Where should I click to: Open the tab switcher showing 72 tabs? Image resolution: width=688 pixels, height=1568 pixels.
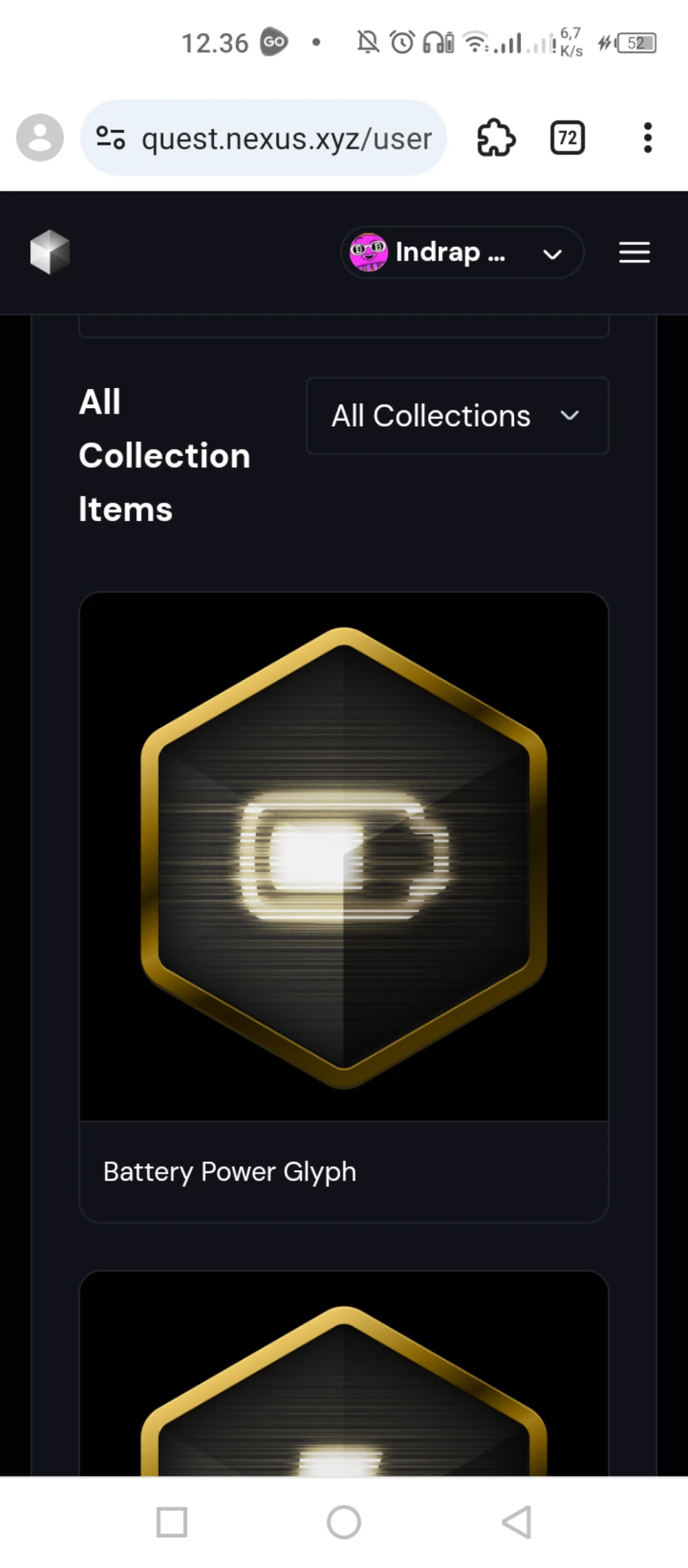click(568, 138)
